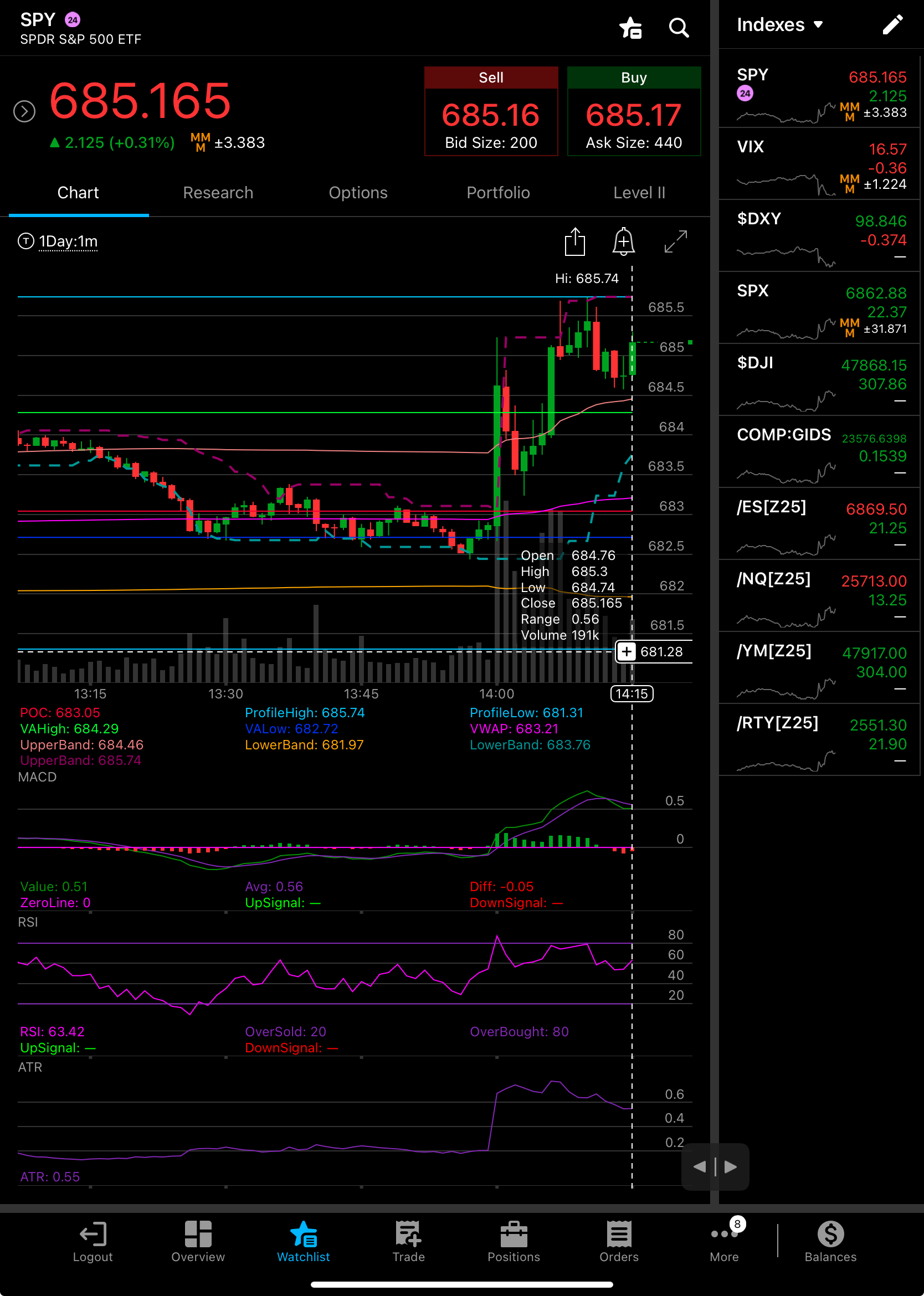This screenshot has height=1296, width=924.
Task: Tap the add-to-watchlist star icon
Action: 630,27
